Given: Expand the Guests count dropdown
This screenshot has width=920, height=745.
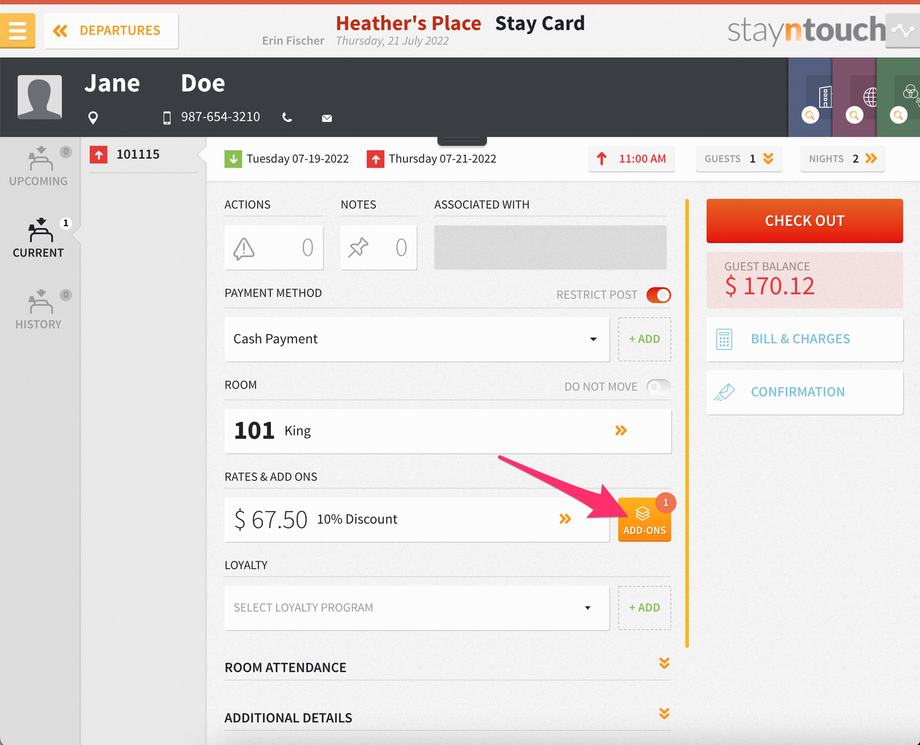Looking at the screenshot, I should point(739,159).
